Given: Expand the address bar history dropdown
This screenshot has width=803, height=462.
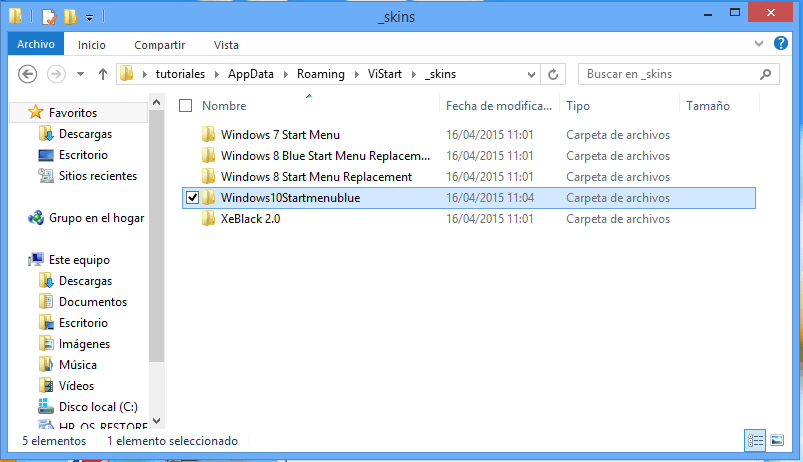Looking at the screenshot, I should (x=531, y=75).
